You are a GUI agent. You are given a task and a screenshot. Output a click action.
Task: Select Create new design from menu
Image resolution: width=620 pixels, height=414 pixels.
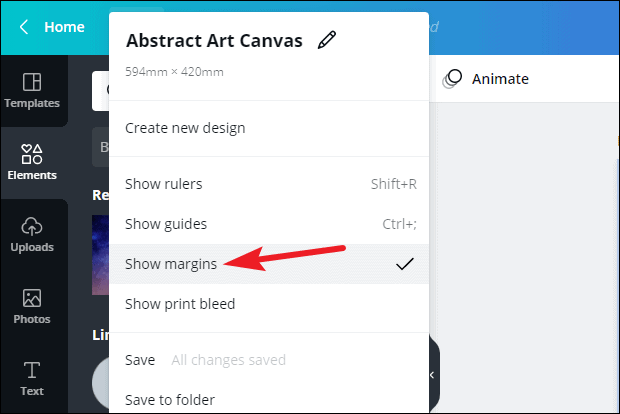(x=269, y=128)
